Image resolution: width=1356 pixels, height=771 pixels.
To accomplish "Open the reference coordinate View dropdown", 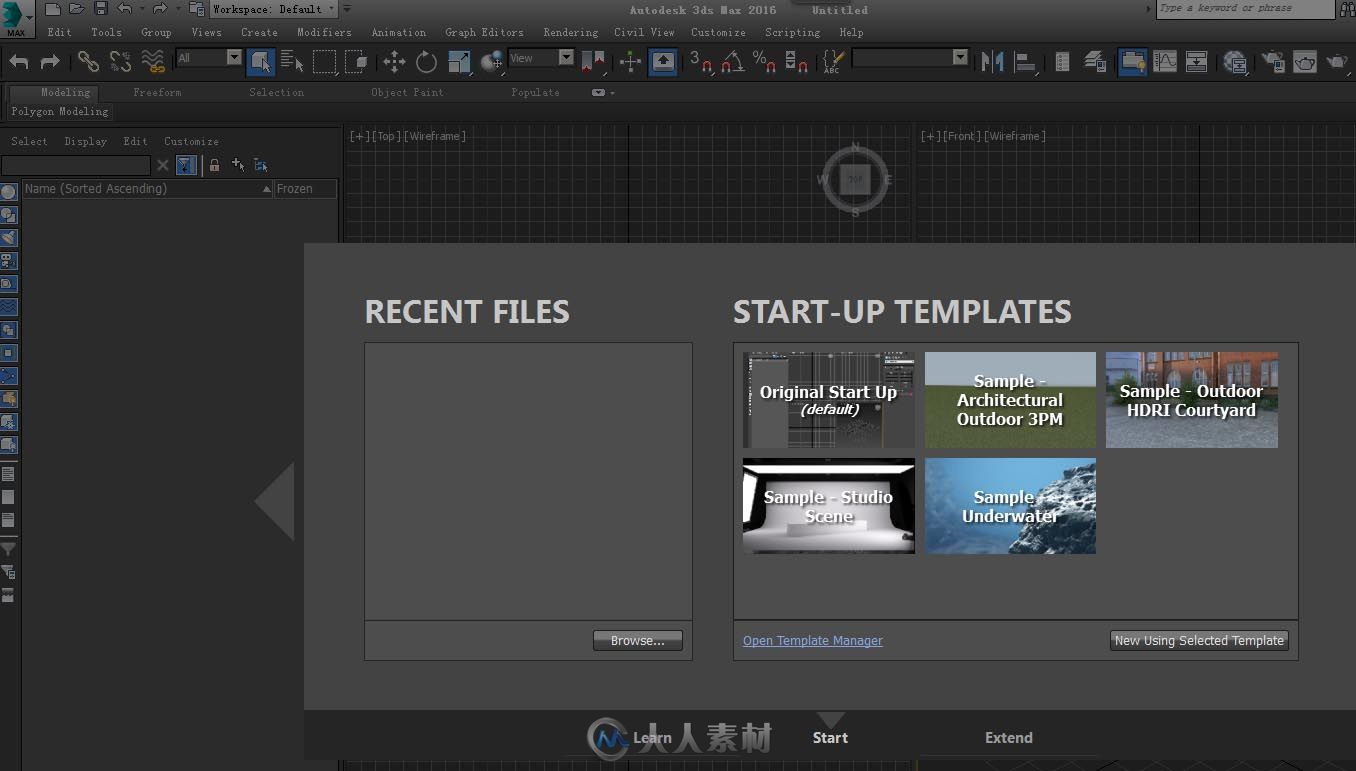I will pos(541,58).
